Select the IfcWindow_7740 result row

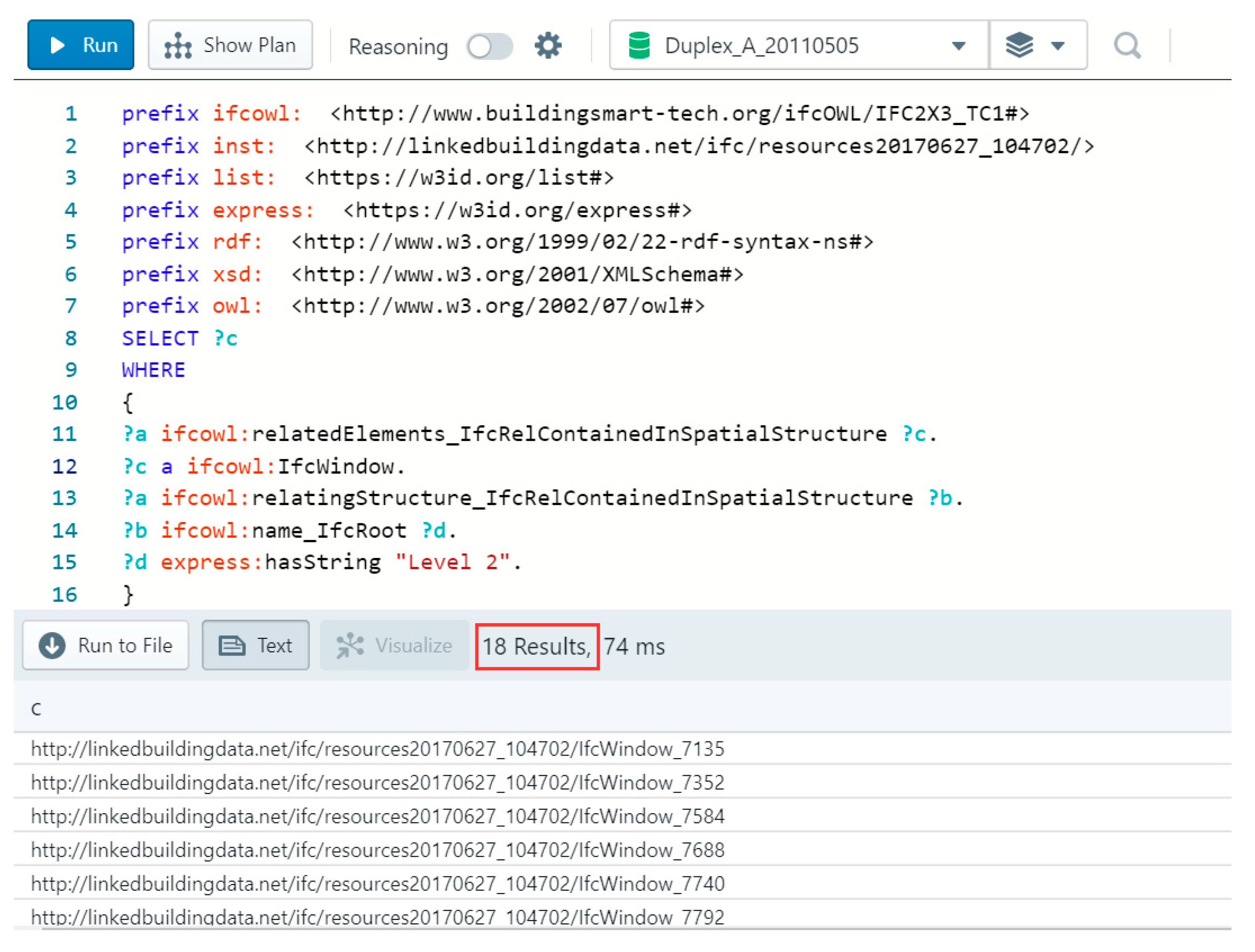(377, 883)
